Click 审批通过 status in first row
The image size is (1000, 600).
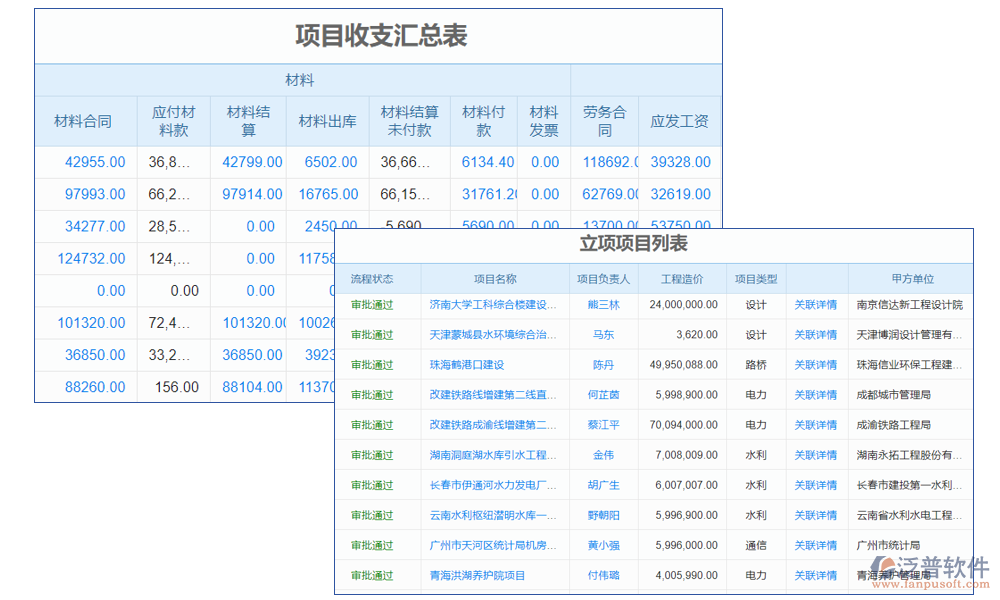370,302
